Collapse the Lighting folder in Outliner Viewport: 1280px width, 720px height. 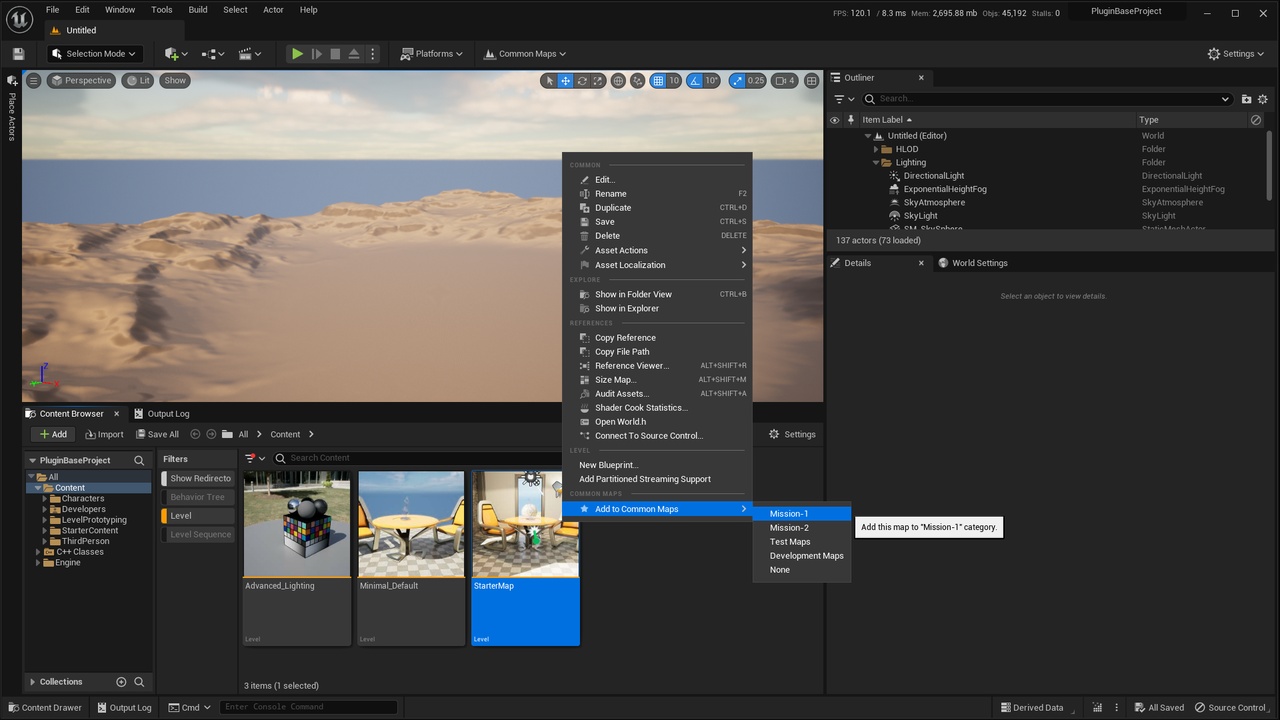point(876,162)
